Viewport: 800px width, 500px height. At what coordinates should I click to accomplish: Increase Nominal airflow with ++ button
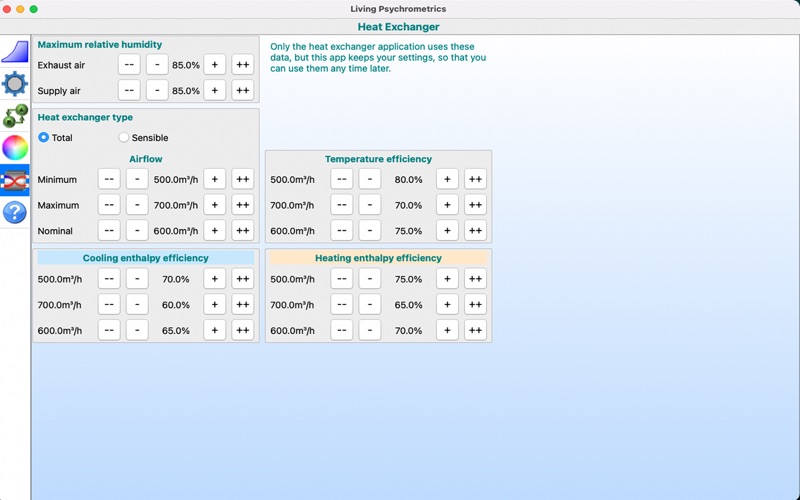pyautogui.click(x=243, y=230)
